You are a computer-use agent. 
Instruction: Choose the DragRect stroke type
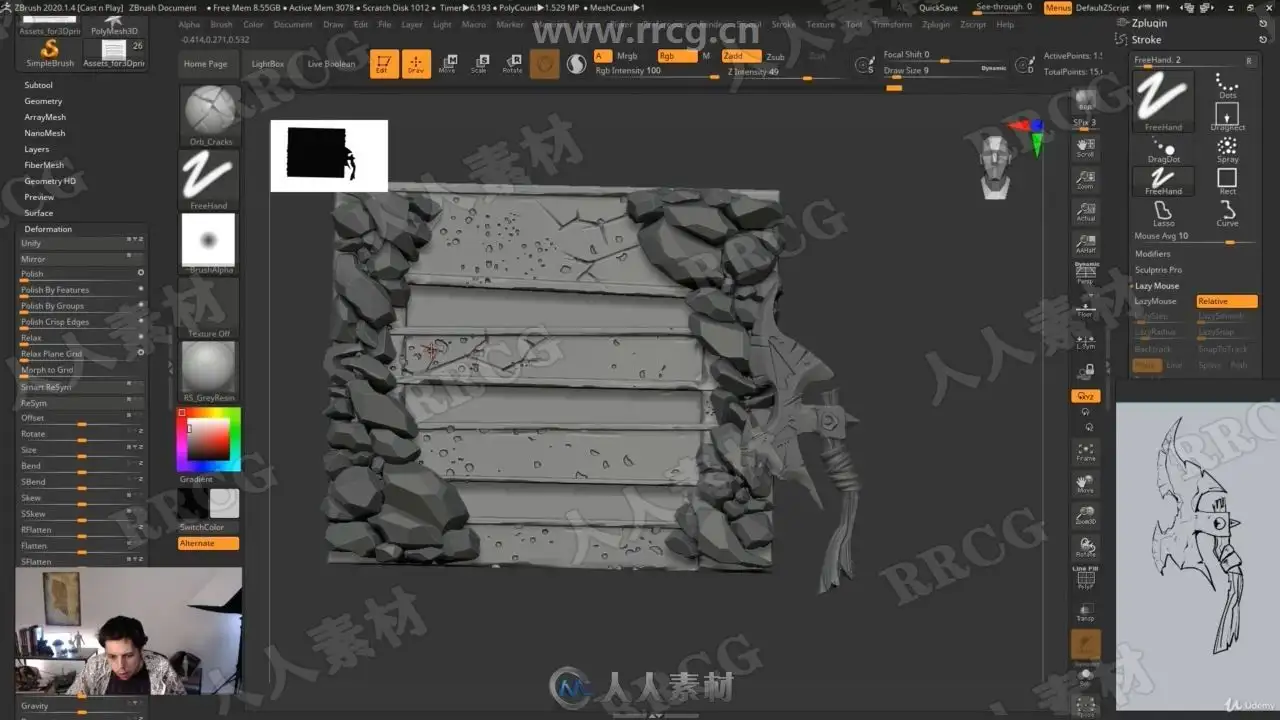coord(1227,116)
